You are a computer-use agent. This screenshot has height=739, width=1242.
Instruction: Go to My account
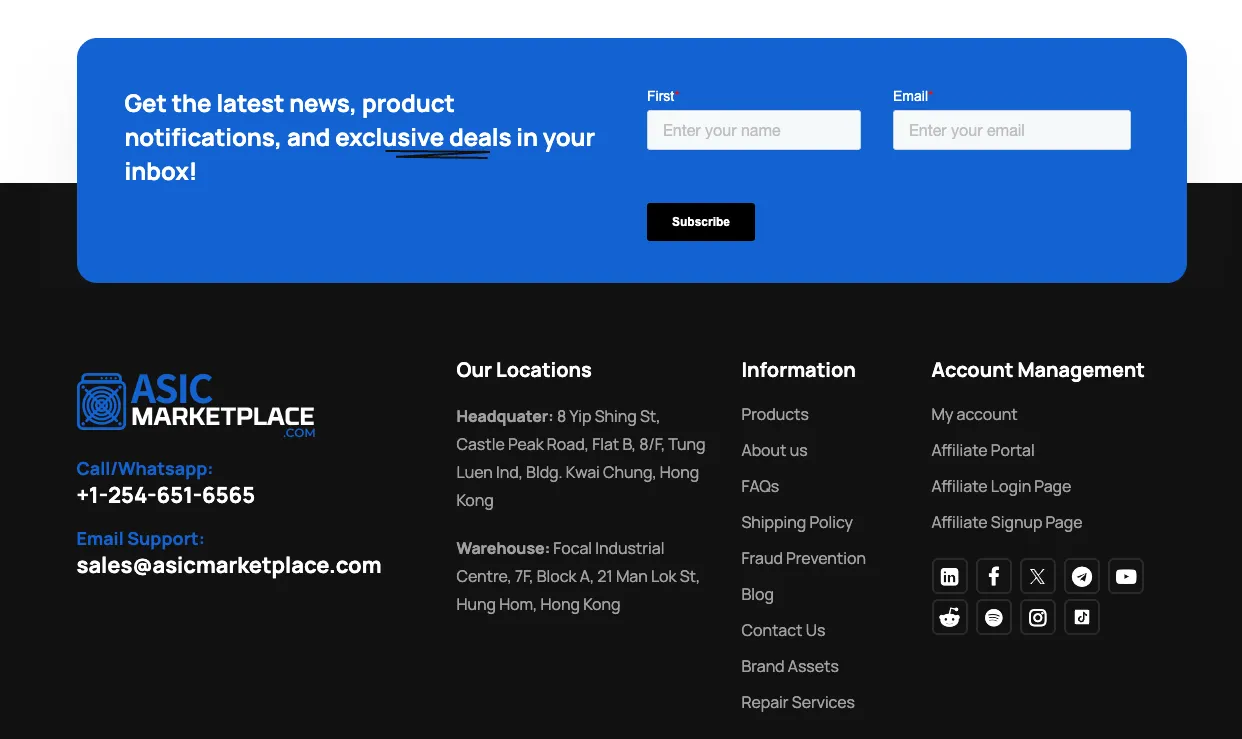974,414
